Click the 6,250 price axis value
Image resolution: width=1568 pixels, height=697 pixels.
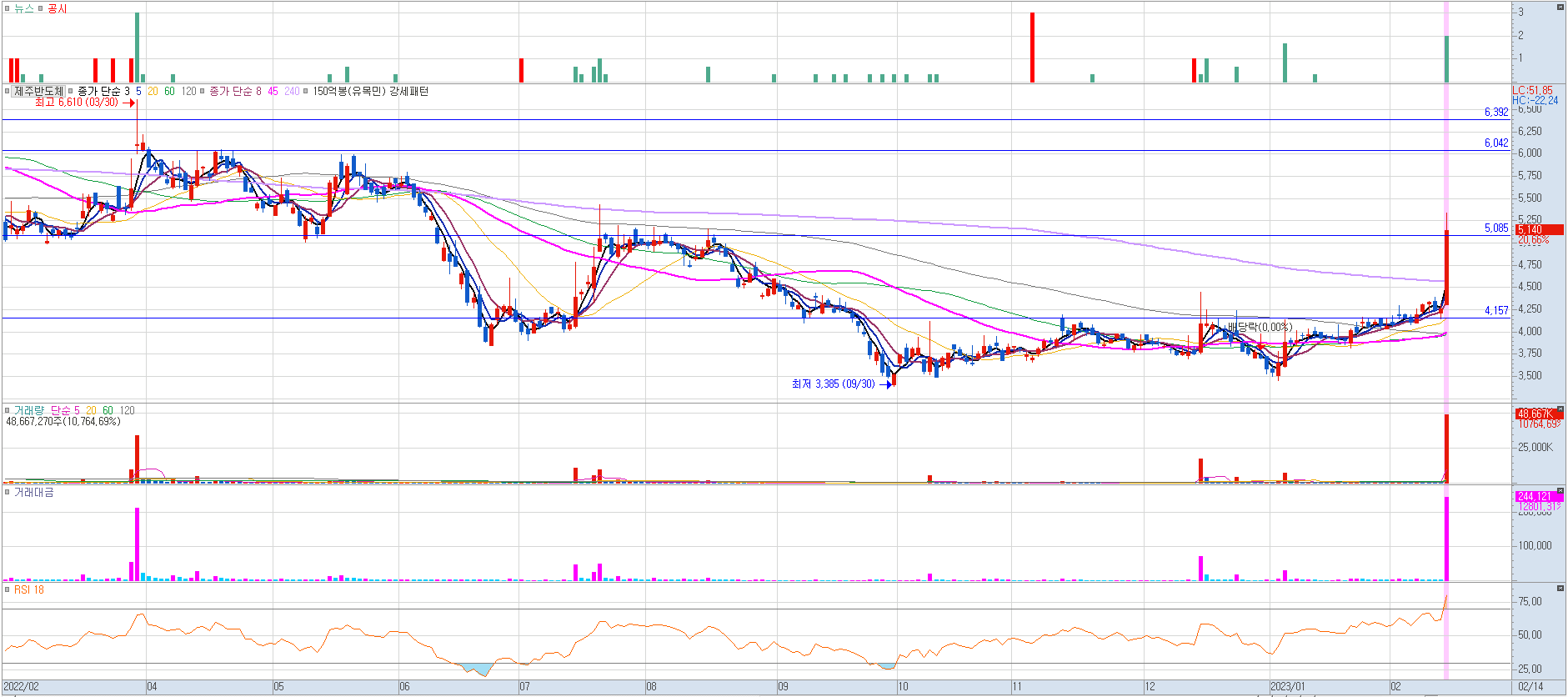pos(1530,131)
